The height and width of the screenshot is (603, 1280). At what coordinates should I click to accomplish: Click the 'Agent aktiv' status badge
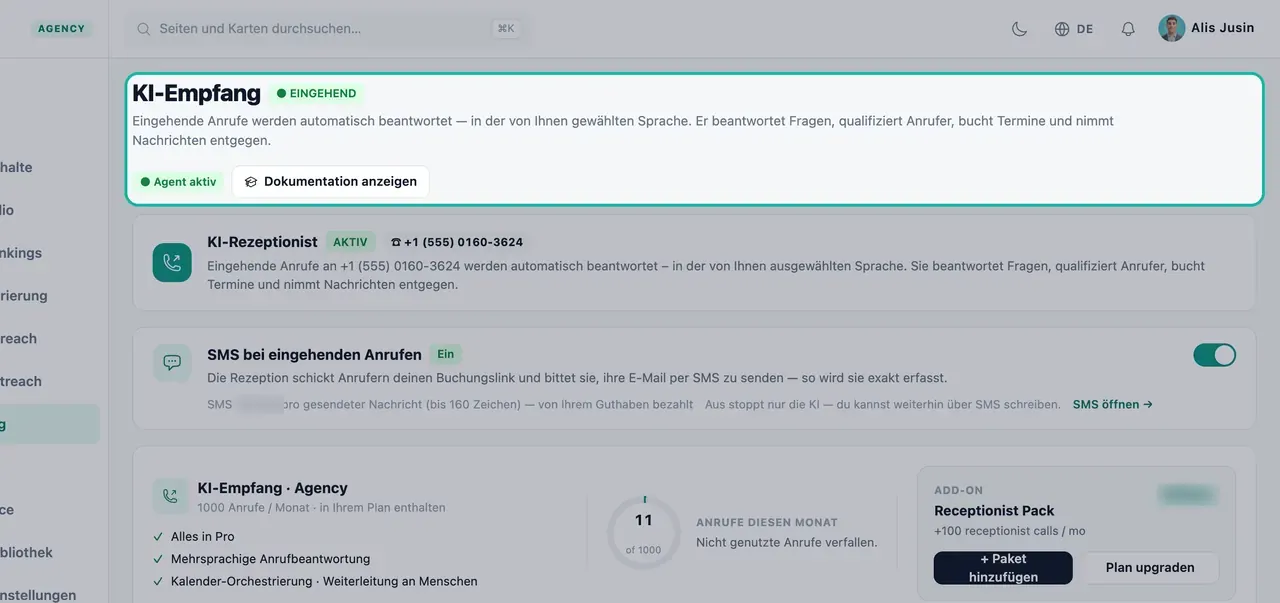tap(179, 182)
